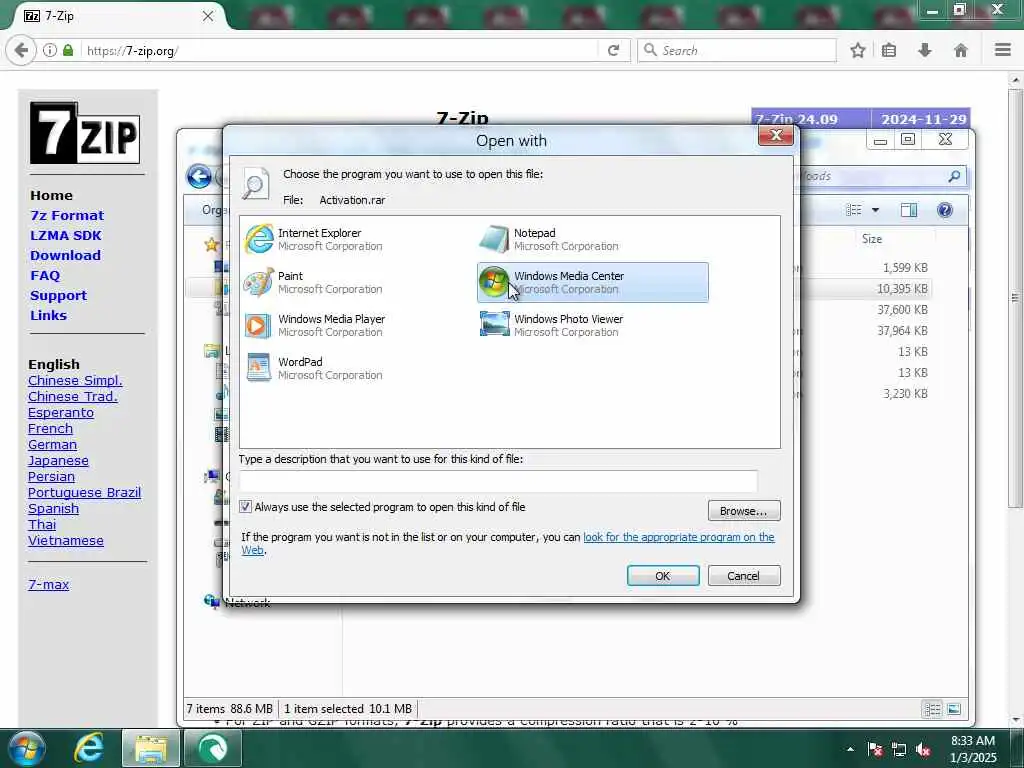Click Explorer window back arrow button
The image size is (1024, 768).
click(x=199, y=176)
